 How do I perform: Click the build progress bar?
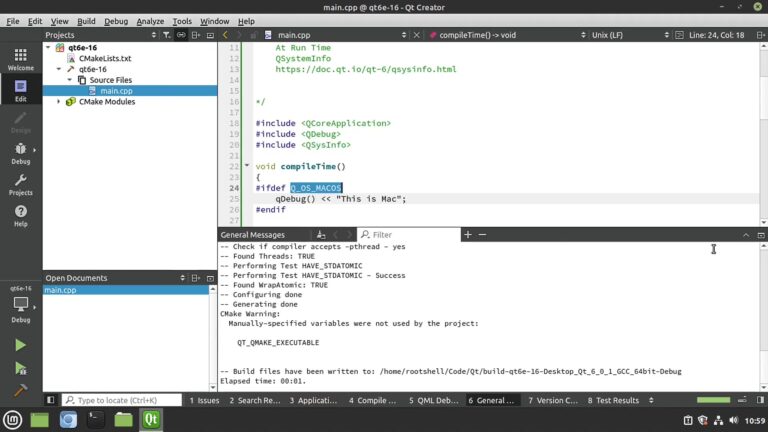coord(713,400)
